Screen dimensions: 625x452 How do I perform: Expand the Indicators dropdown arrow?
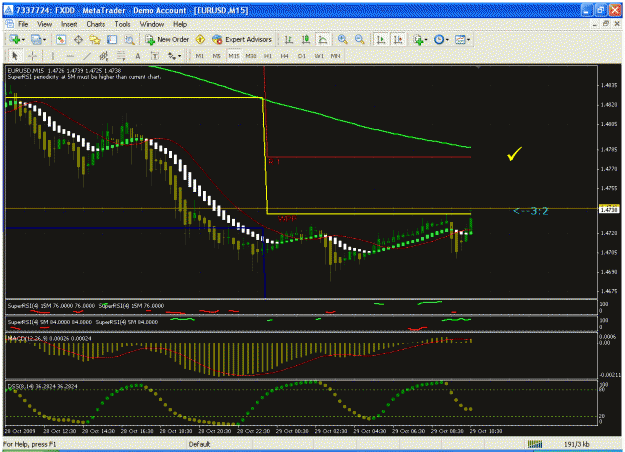426,40
